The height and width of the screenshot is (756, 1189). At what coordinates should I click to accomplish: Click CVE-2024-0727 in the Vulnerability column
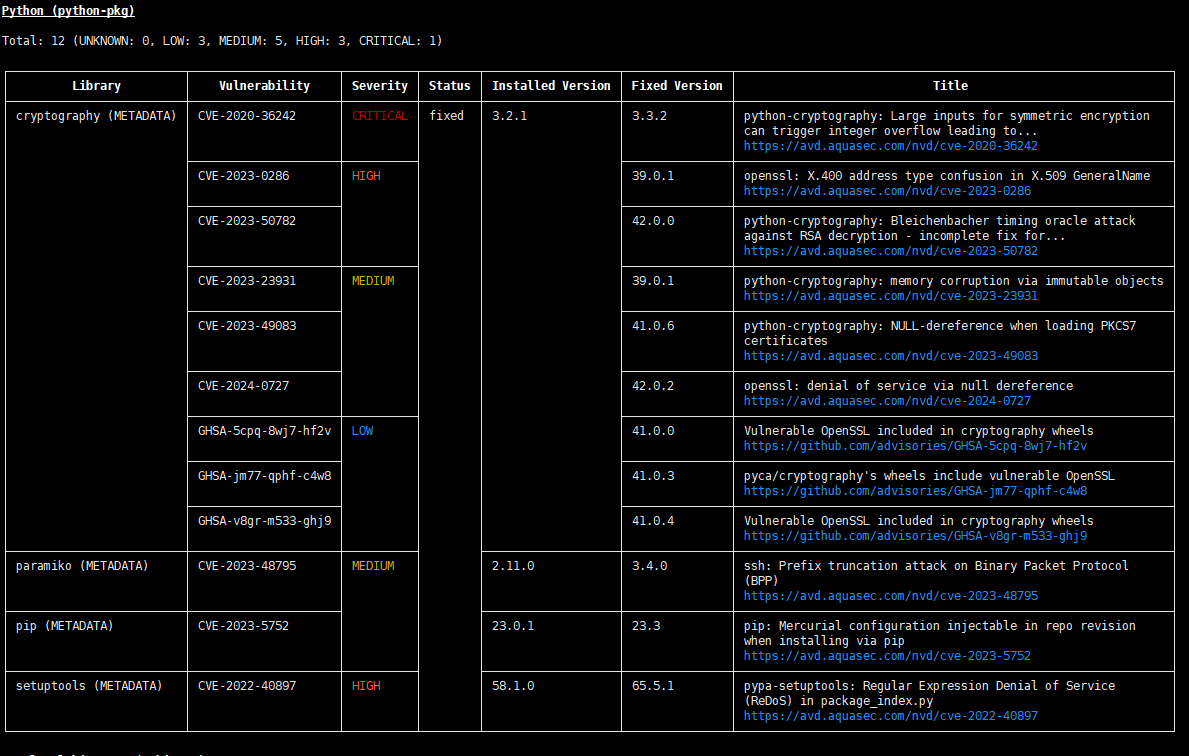click(243, 386)
